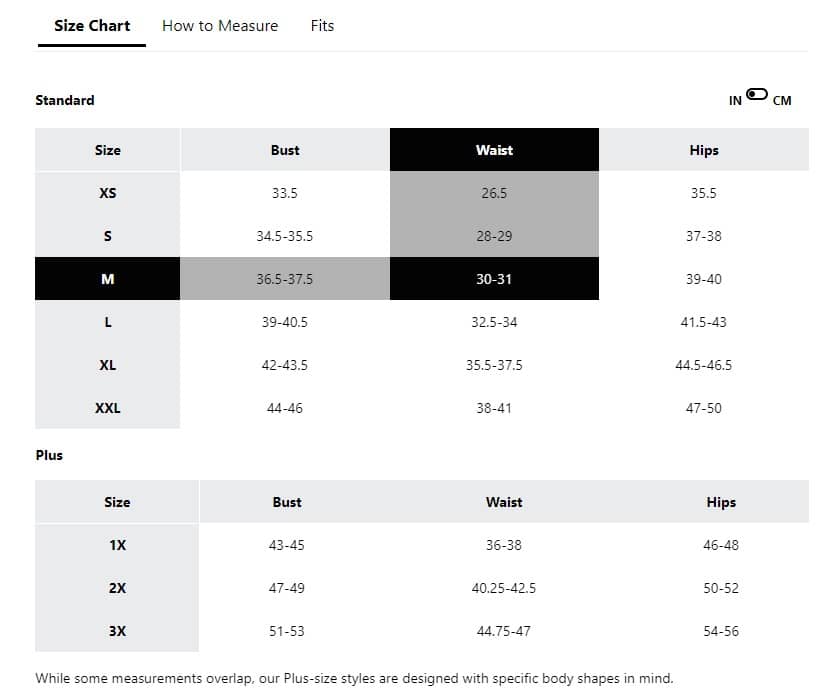Viewport: 831px width, 692px height.
Task: Click the highlighted 30-31 waist cell
Action: coord(494,279)
